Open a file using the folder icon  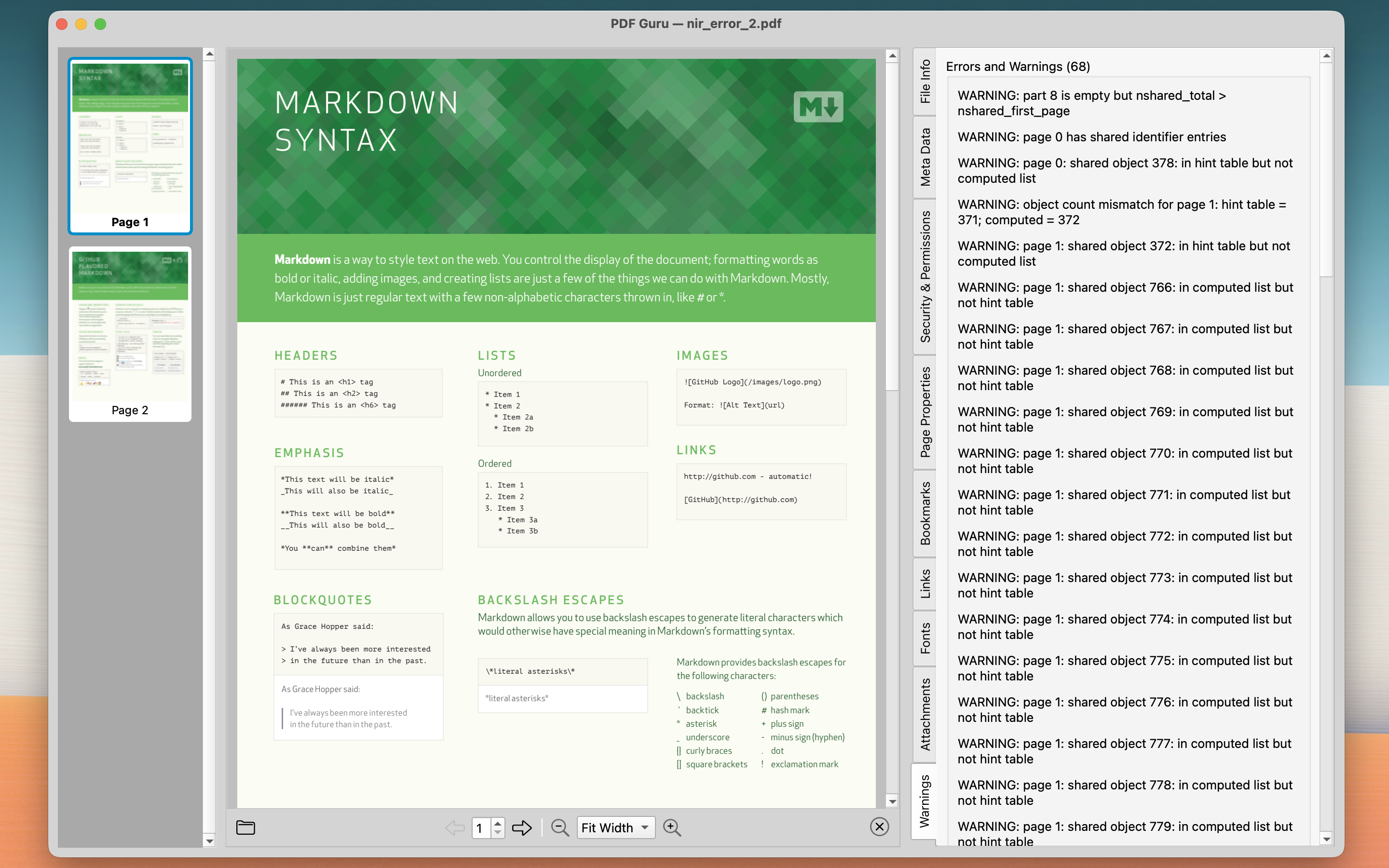(245, 827)
